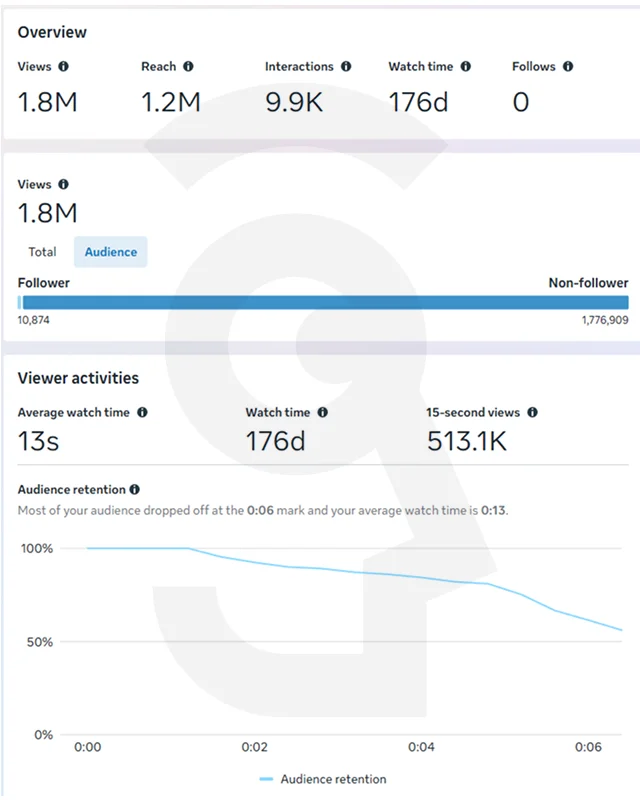Click the info icon next to Overview Watch time
The image size is (640, 800).
[465, 66]
